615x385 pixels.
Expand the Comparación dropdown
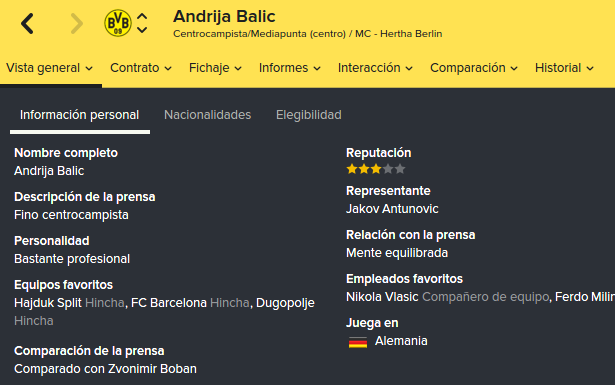474,68
